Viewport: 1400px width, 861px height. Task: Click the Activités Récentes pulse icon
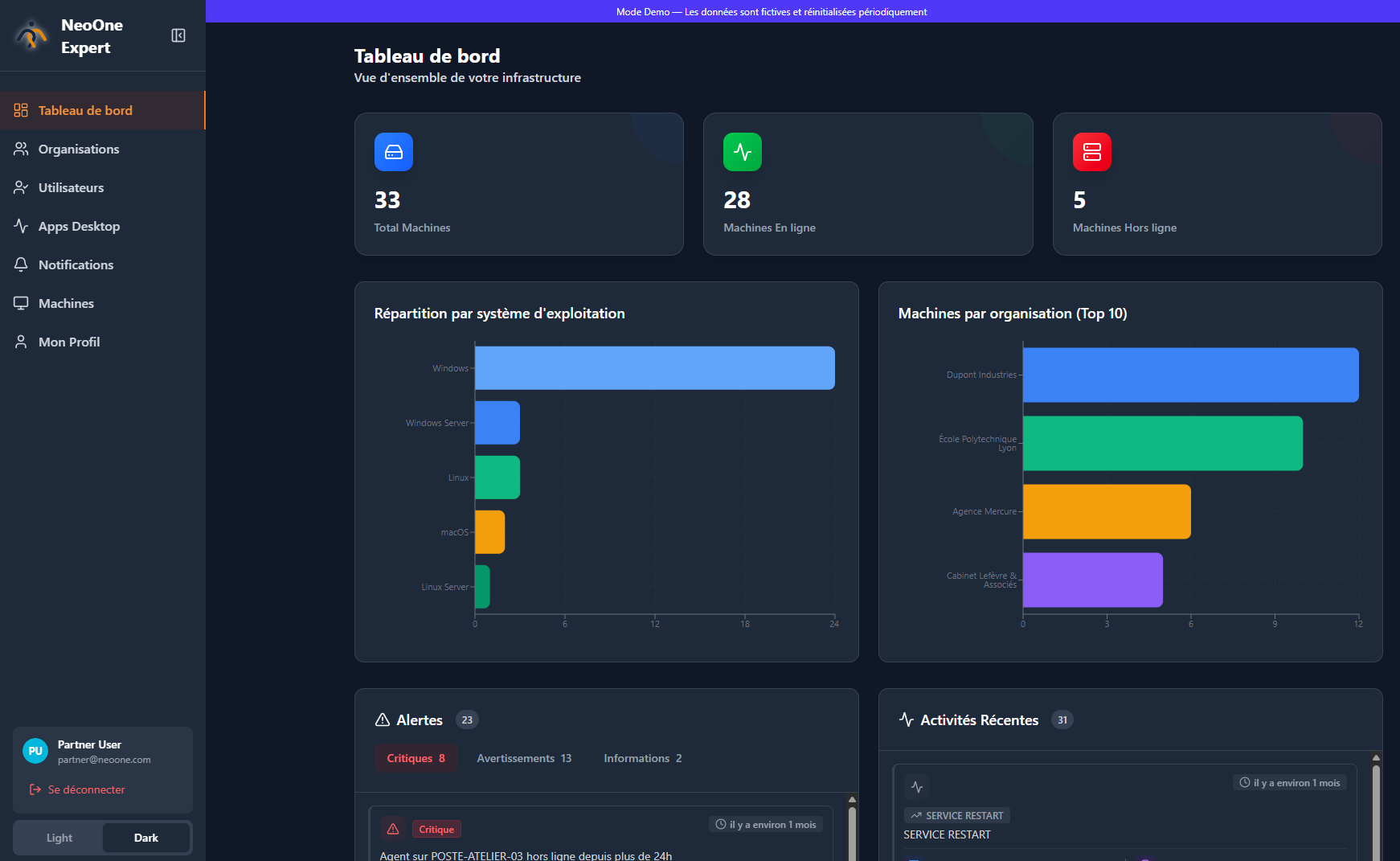[x=907, y=720]
